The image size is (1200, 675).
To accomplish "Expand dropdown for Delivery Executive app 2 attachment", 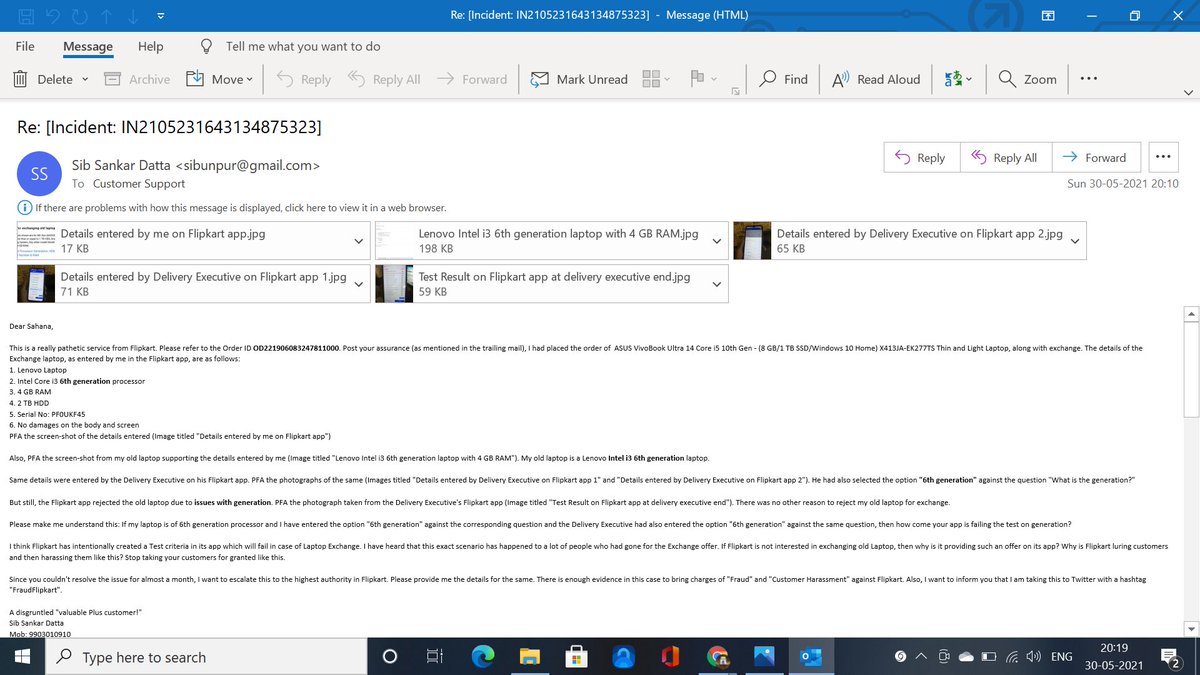I will point(1075,241).
